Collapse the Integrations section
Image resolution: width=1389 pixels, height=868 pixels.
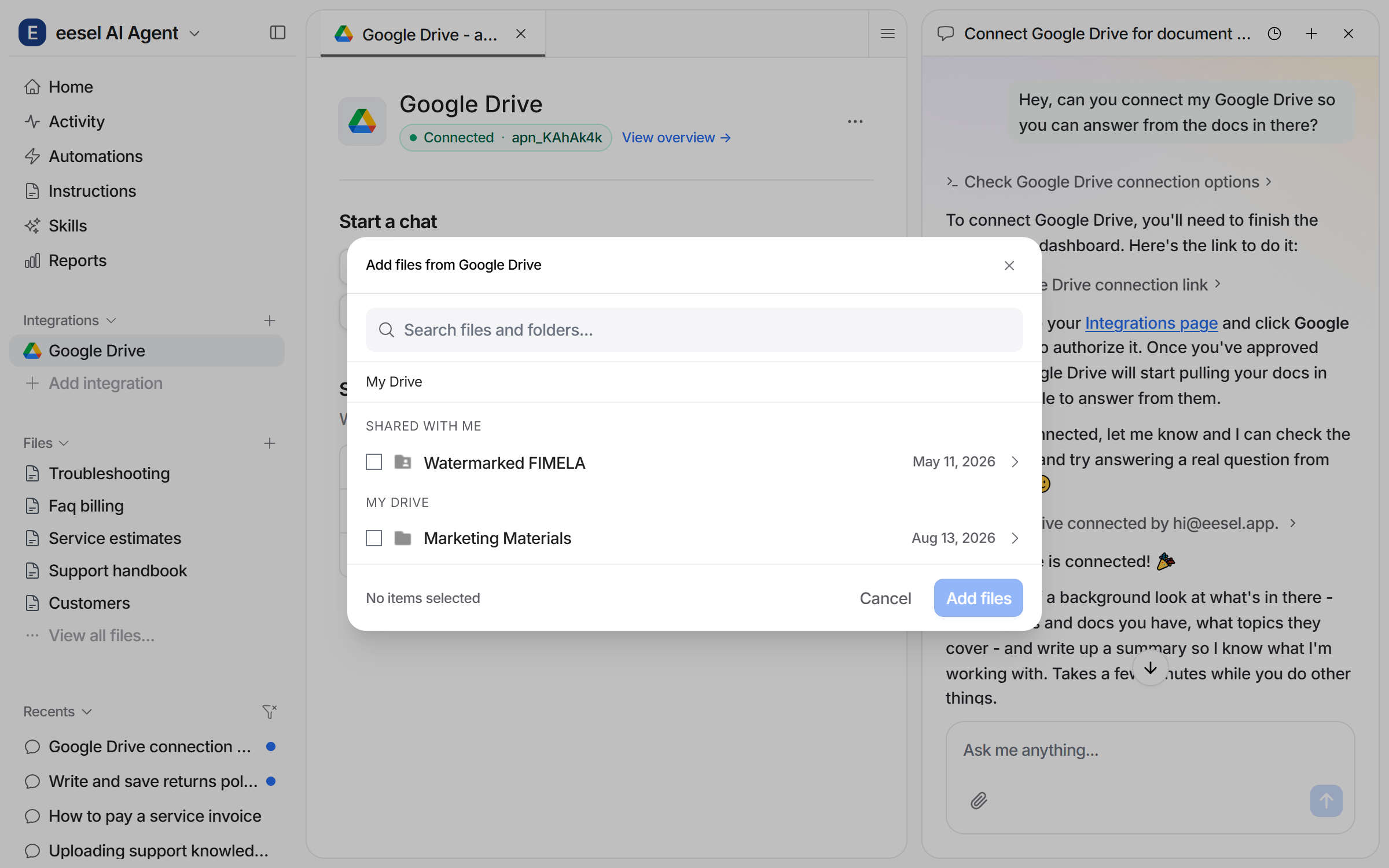point(70,321)
